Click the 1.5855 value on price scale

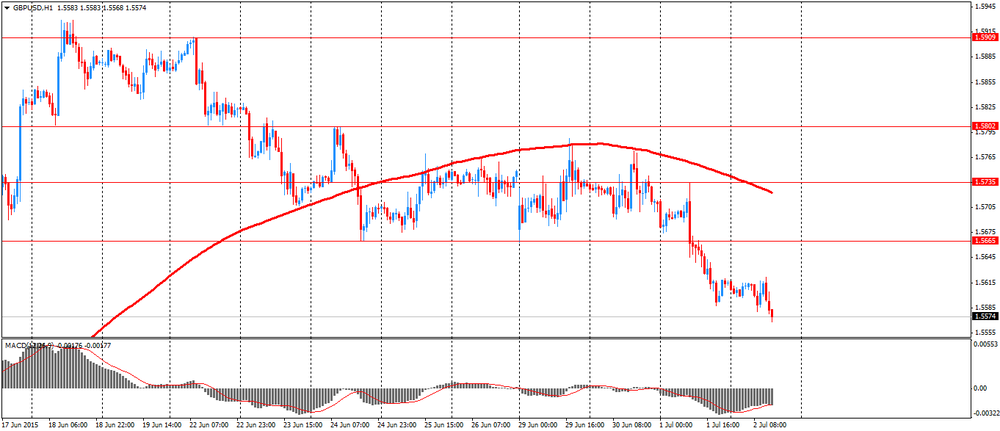point(983,82)
